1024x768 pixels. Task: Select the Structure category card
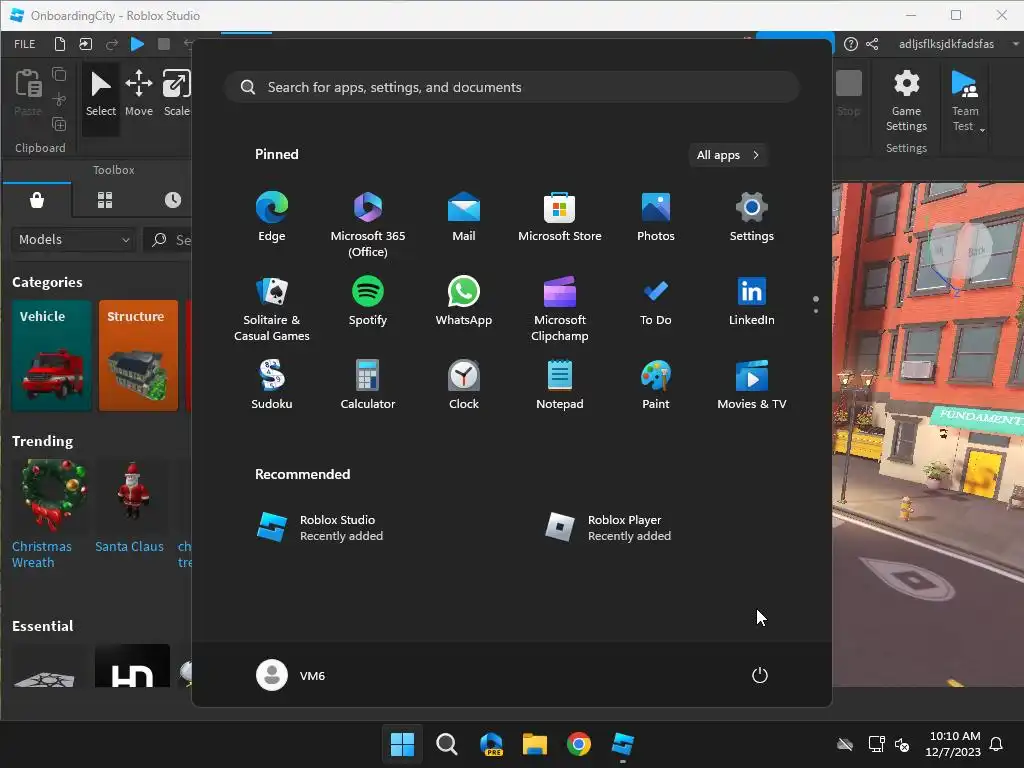pyautogui.click(x=138, y=355)
